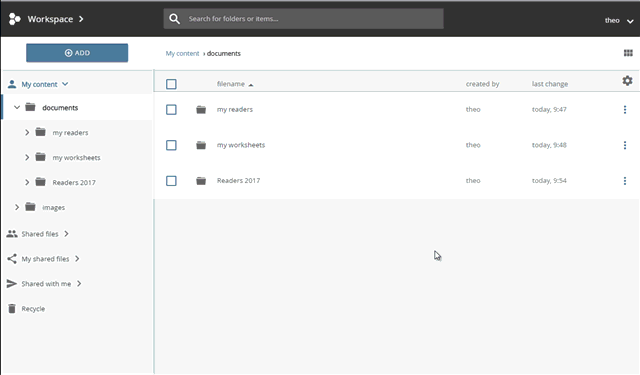Click 'today, 9:54' last change cell
This screenshot has height=375, width=640.
click(549, 180)
